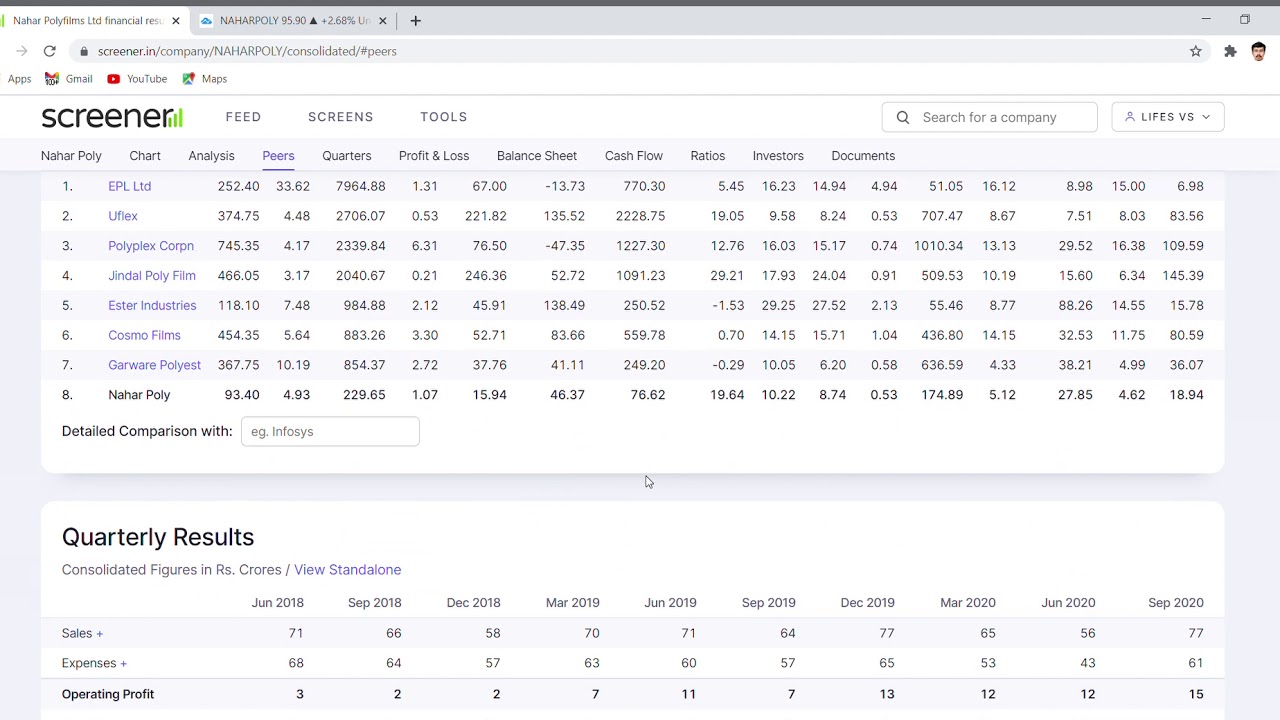
Task: Open the Apps bookmarks shortcut
Action: tap(20, 79)
